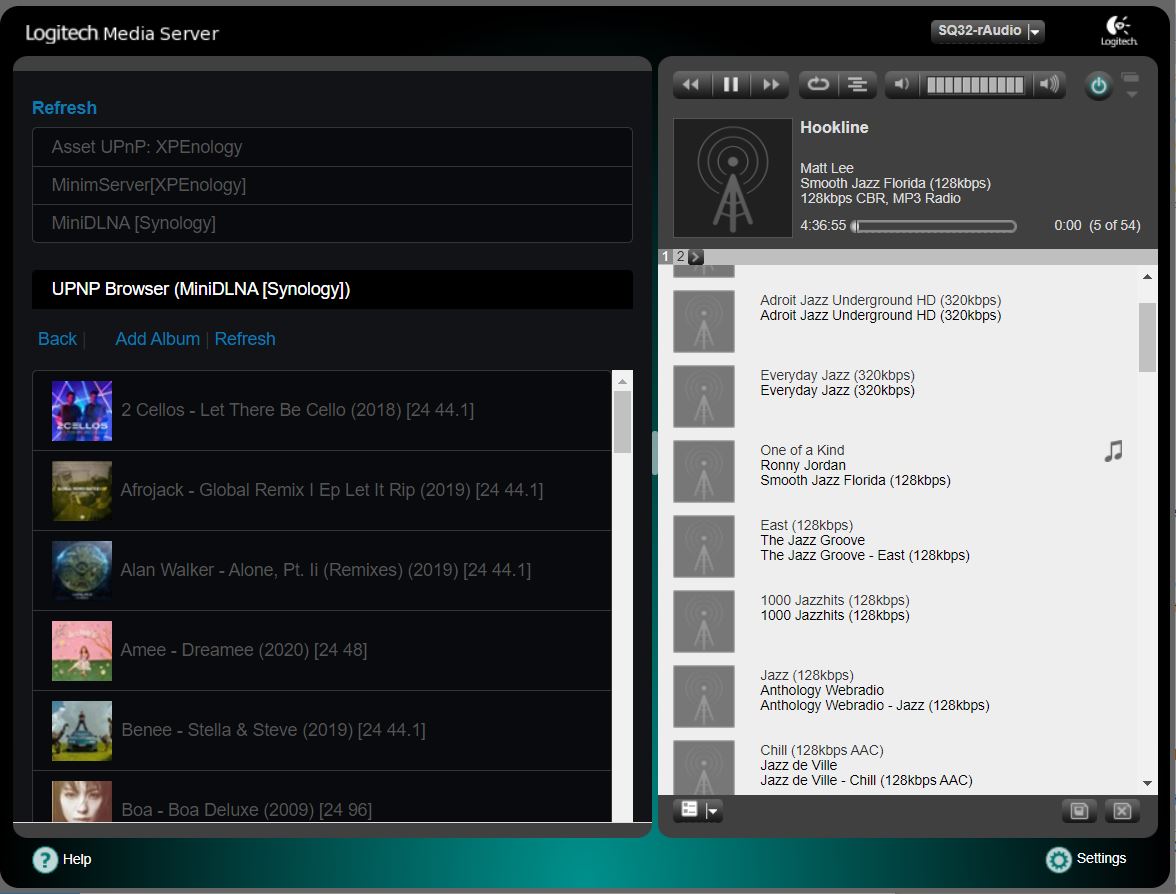The image size is (1176, 894).
Task: Open Benee Stella & Steve cover thumbnail
Action: coord(82,731)
